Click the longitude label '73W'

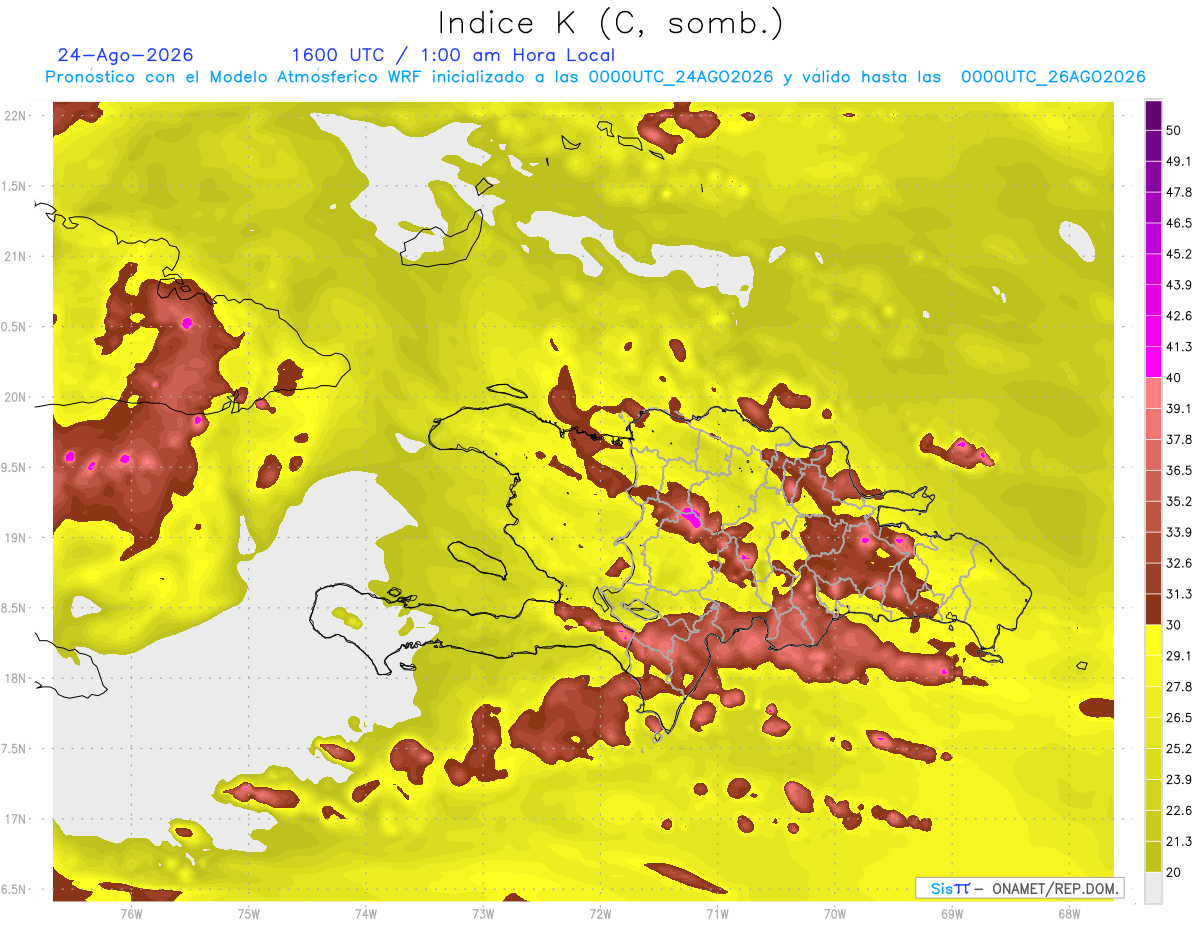tap(483, 913)
